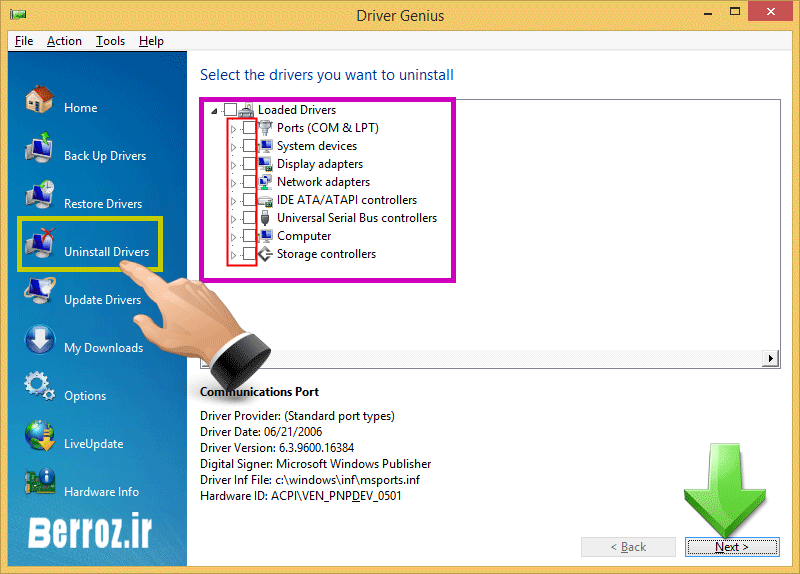The image size is (800, 574).
Task: Check the Storage controllers checkbox
Action: [x=249, y=254]
